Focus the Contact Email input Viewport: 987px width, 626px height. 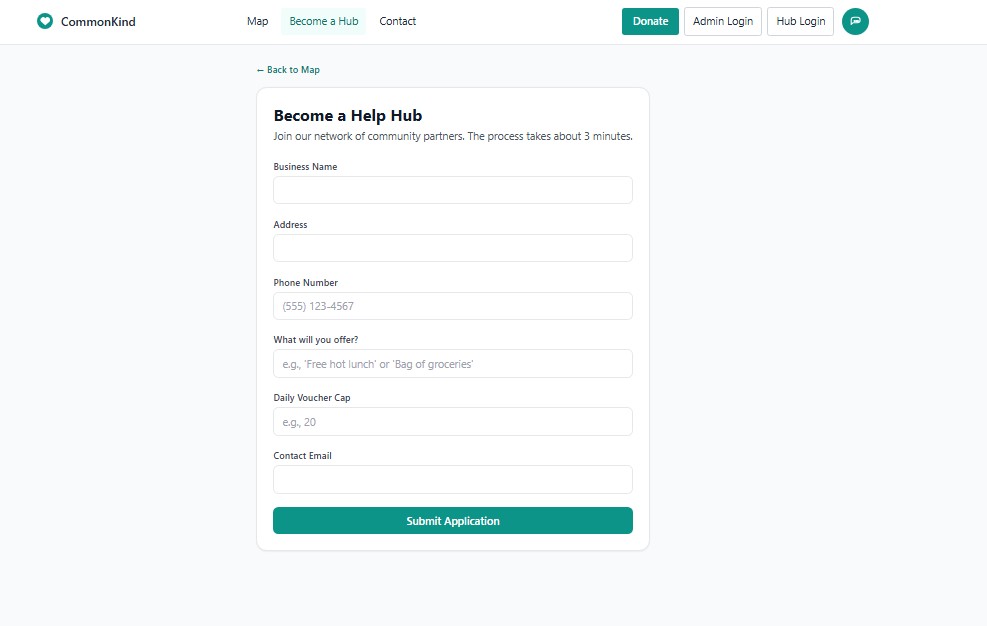tap(453, 480)
